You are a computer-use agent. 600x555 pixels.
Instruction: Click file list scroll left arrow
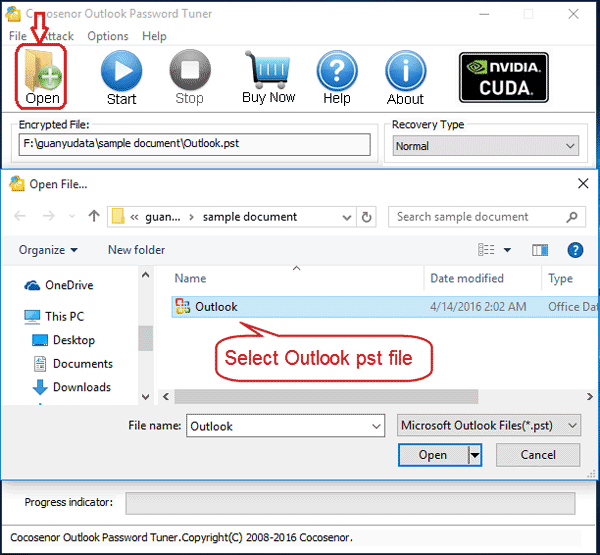[166, 397]
